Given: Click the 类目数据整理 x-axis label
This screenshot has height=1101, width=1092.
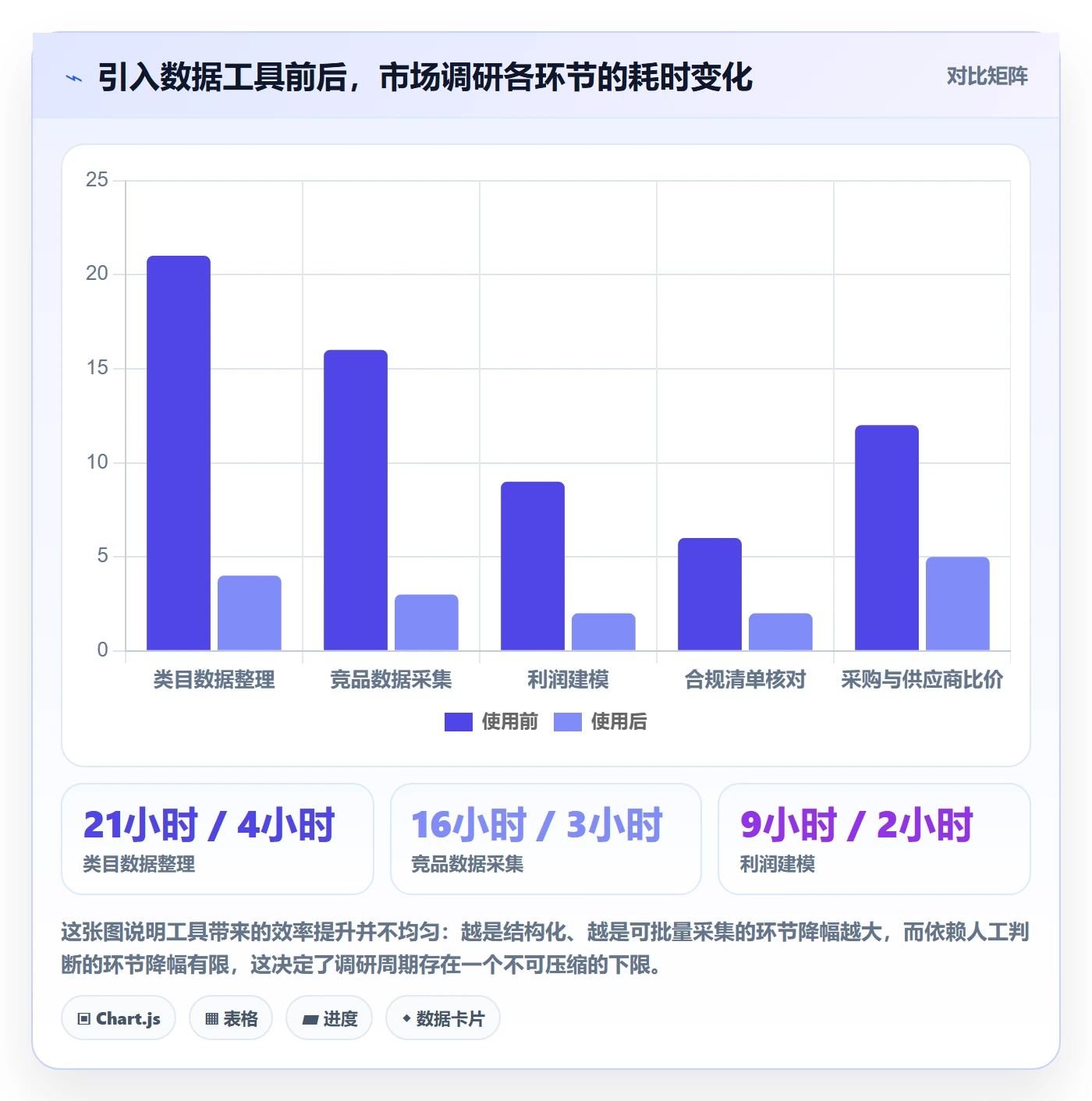Looking at the screenshot, I should 214,680.
